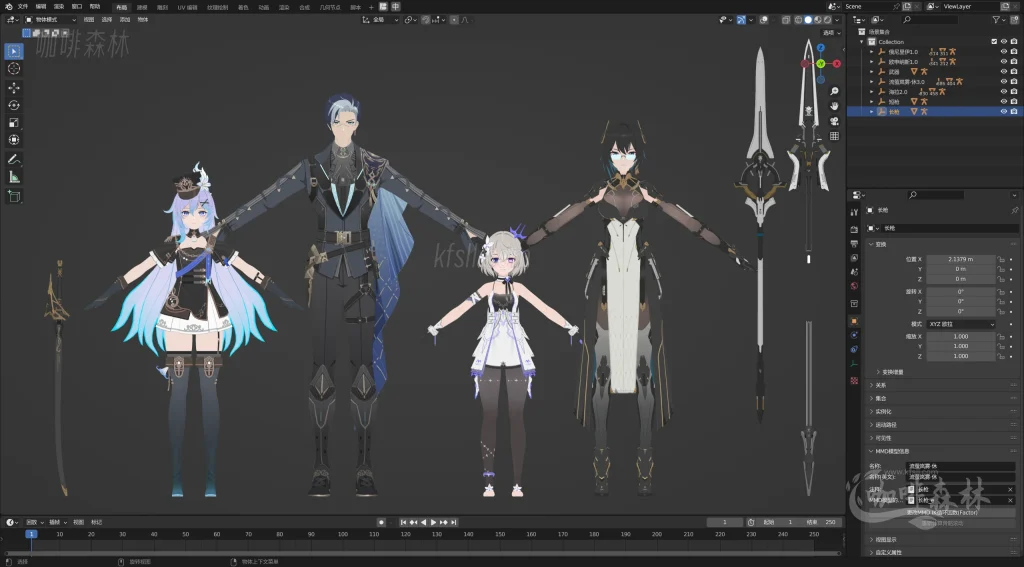1024x567 pixels.
Task: Hide the 长枪 row in outliner viewport
Action: tap(1004, 112)
